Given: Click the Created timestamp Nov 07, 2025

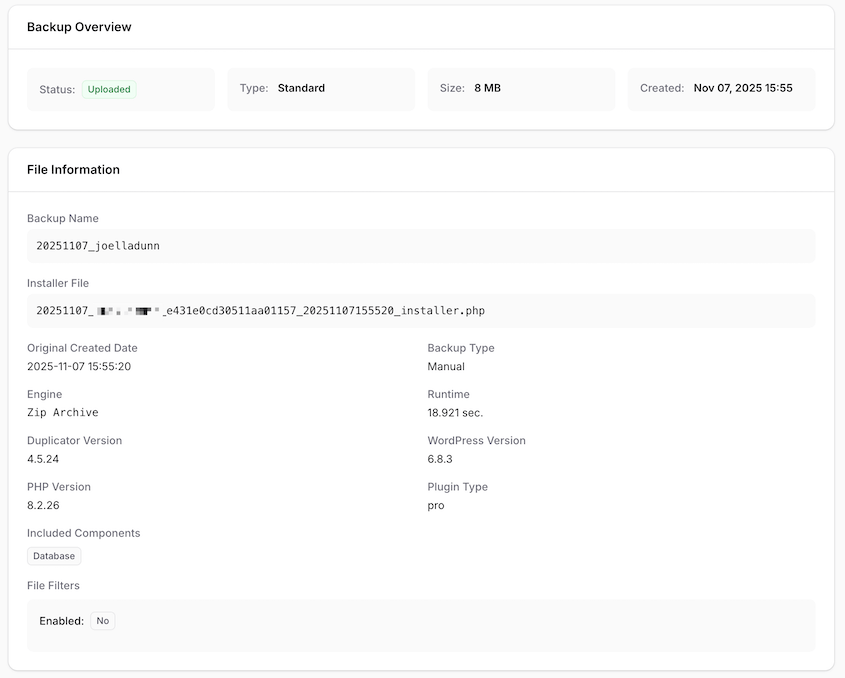Looking at the screenshot, I should pos(744,87).
